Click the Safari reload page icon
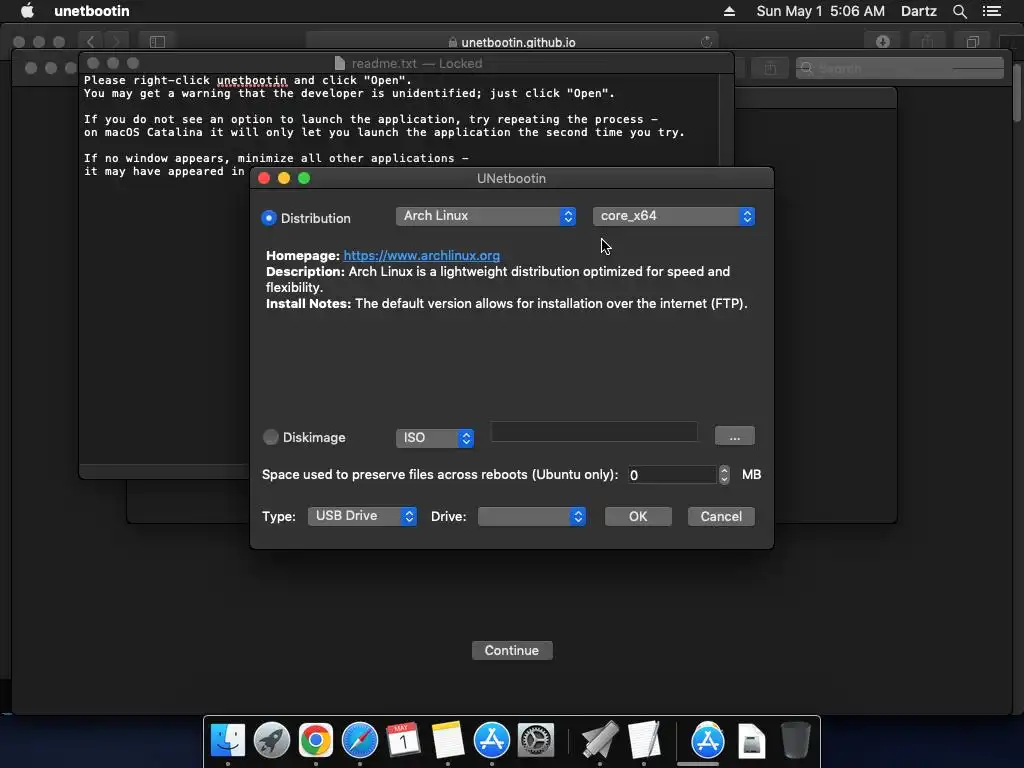The height and width of the screenshot is (768, 1024). pos(706,42)
